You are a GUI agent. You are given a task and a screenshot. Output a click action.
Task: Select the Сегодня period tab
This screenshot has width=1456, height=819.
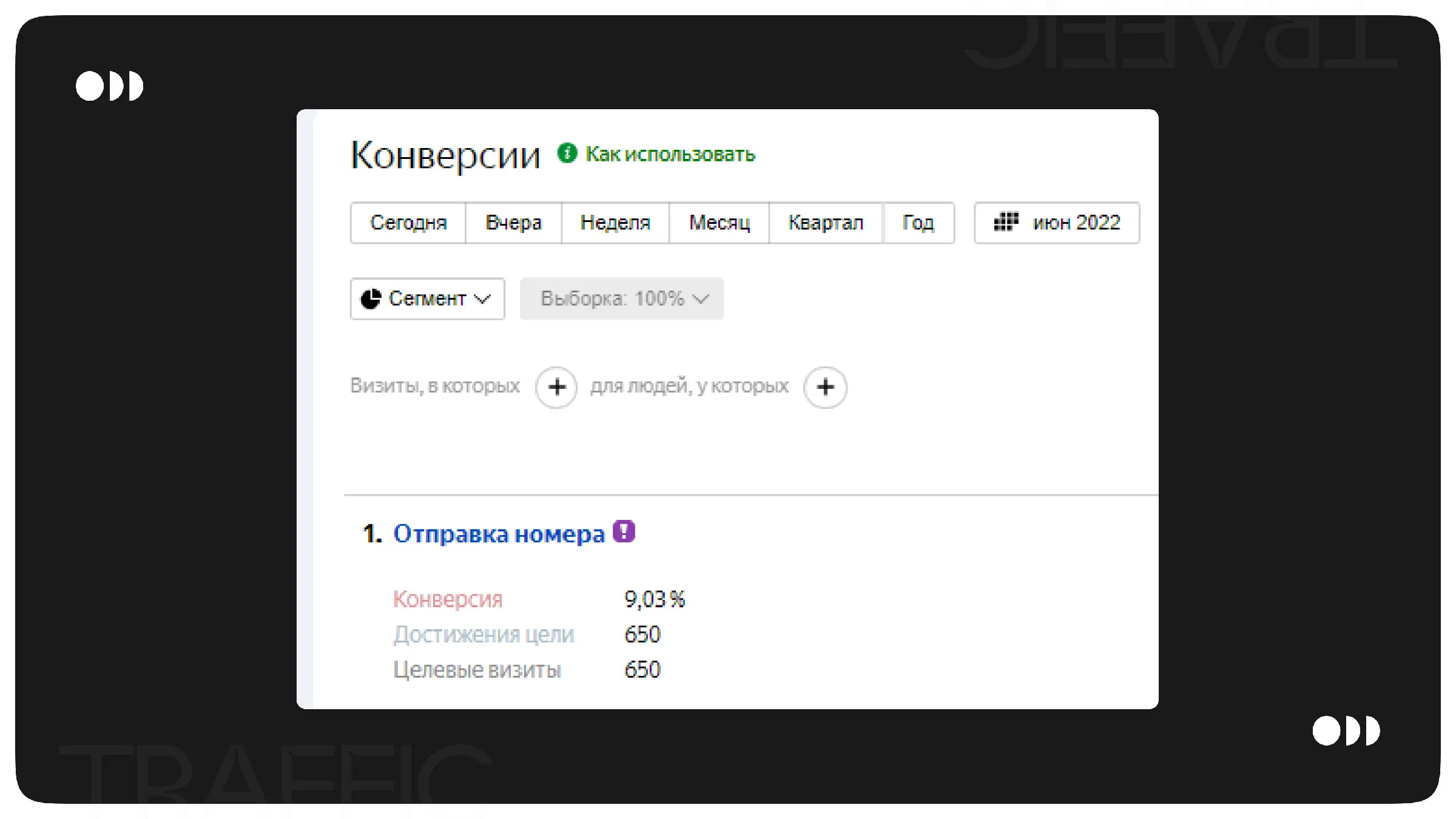coord(408,223)
